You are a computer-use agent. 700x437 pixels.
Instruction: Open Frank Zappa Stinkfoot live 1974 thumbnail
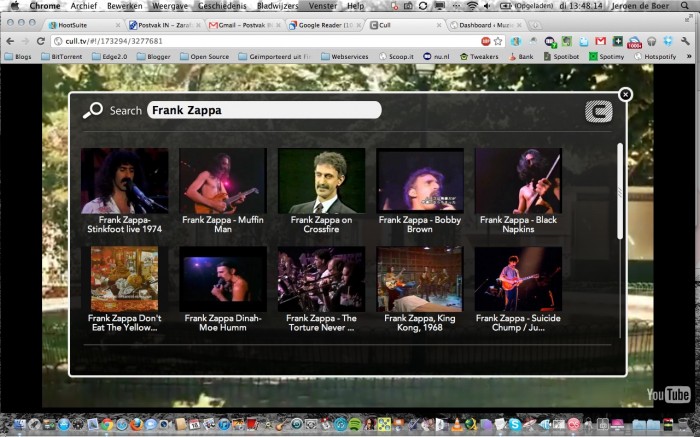point(125,181)
